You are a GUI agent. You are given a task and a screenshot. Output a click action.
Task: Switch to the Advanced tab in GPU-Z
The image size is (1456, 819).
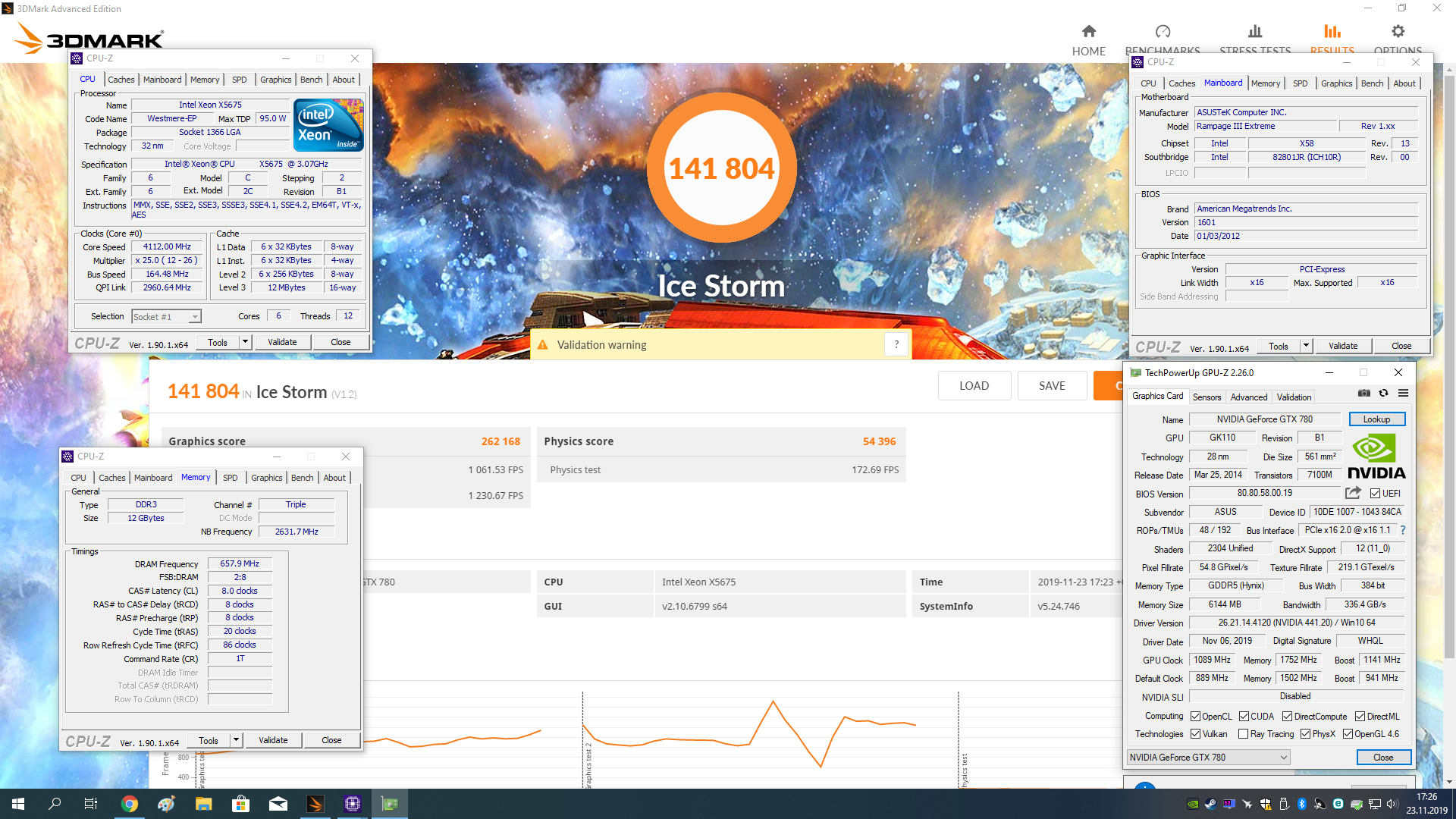pos(1249,397)
